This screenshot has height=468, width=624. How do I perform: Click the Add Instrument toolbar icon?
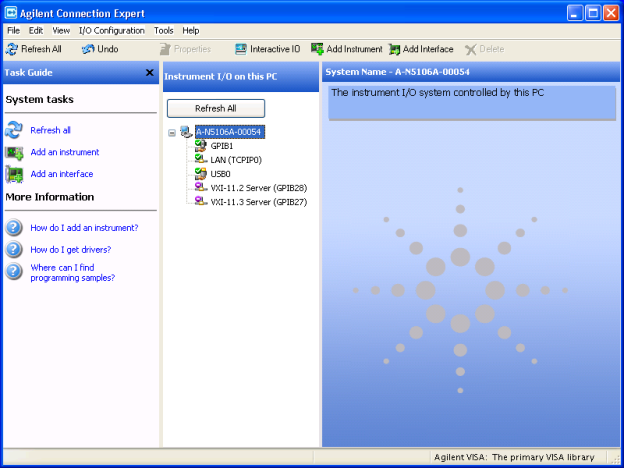click(x=317, y=49)
